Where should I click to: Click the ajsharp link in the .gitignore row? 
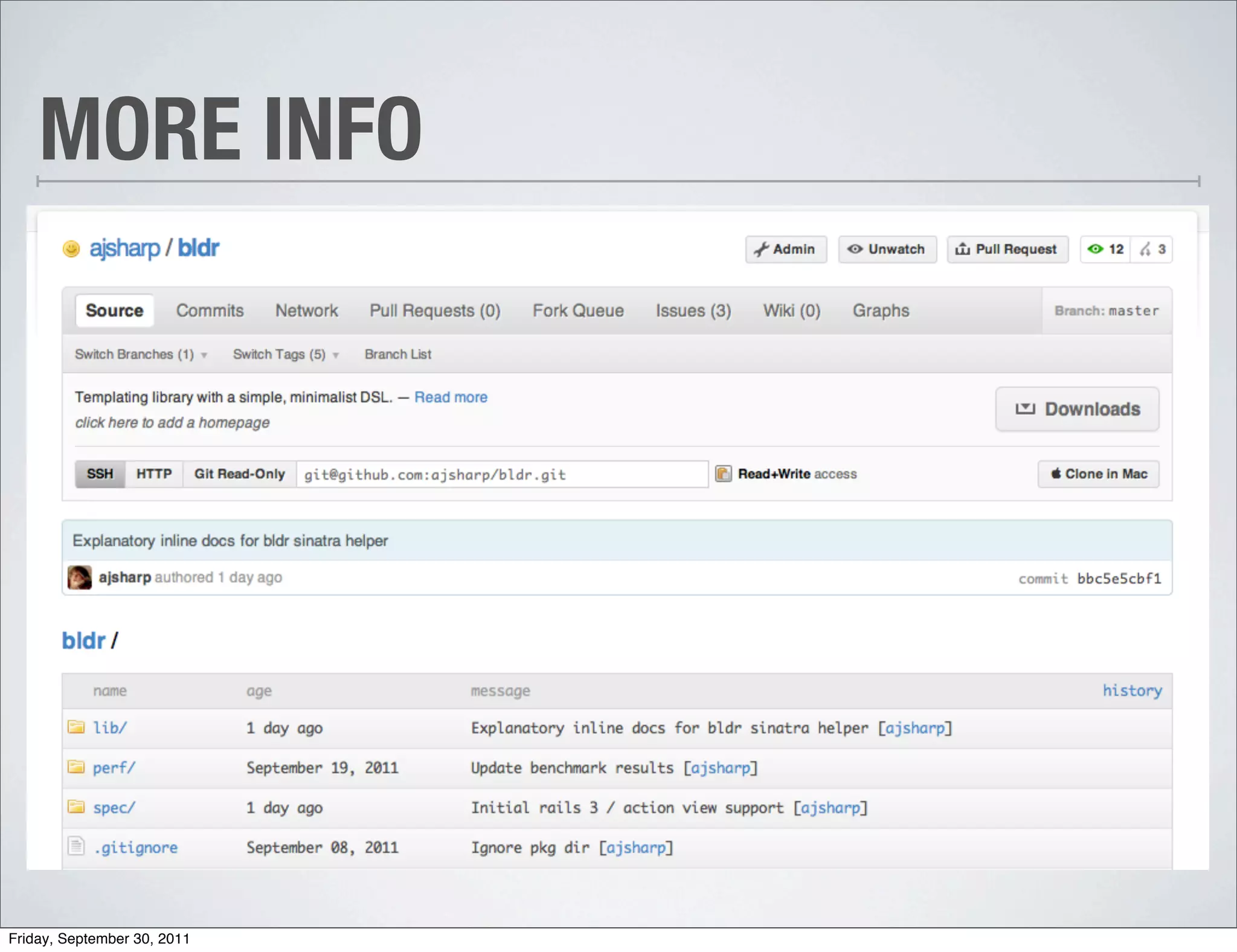point(635,847)
